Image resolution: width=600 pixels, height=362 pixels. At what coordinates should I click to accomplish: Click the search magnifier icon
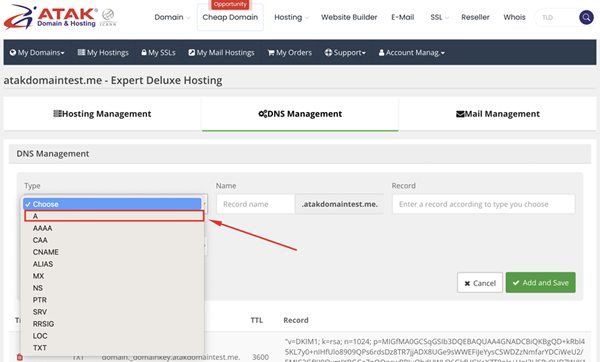(x=586, y=17)
